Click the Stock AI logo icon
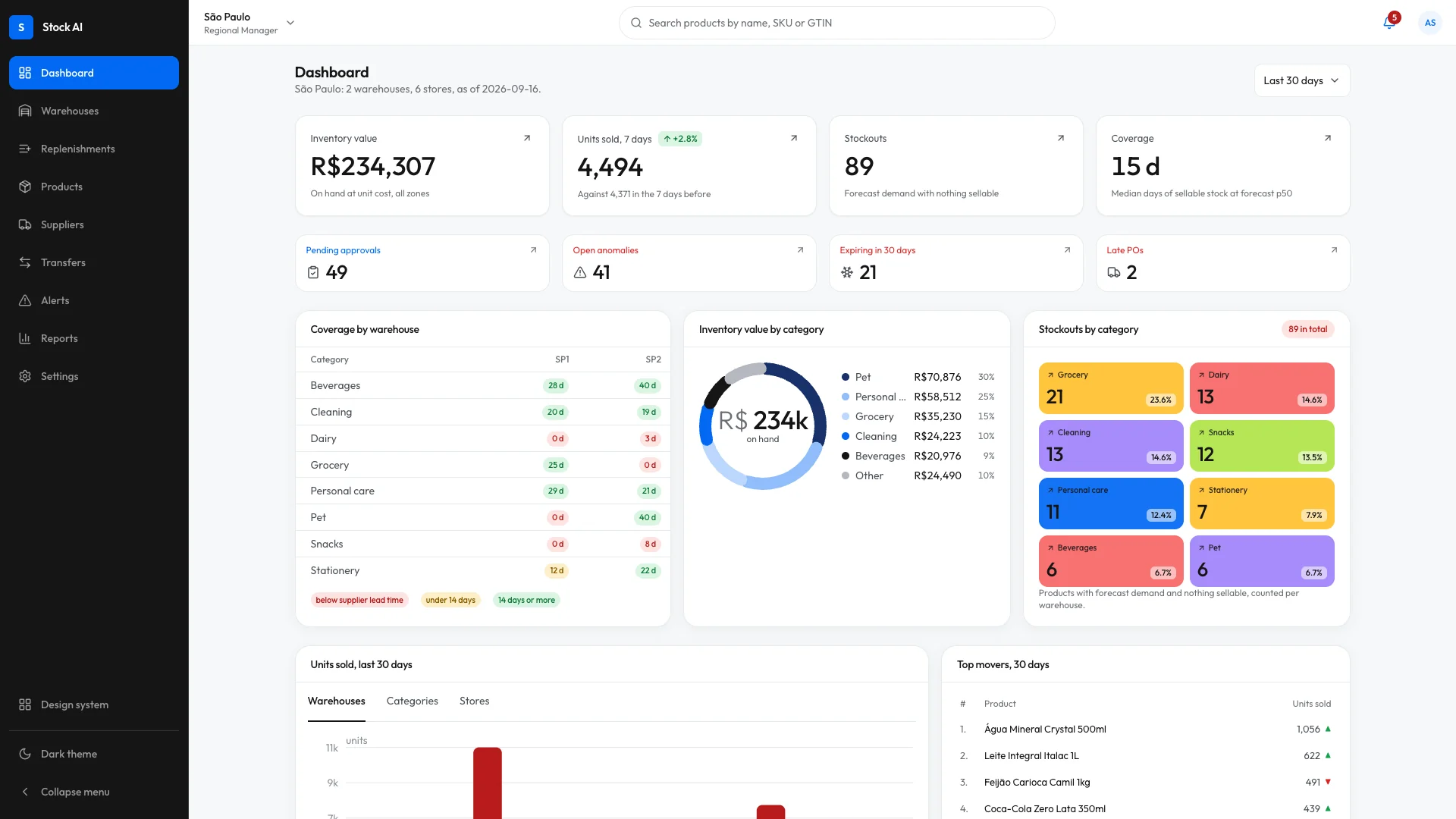Screen dimensions: 1456x819 pos(21,27)
